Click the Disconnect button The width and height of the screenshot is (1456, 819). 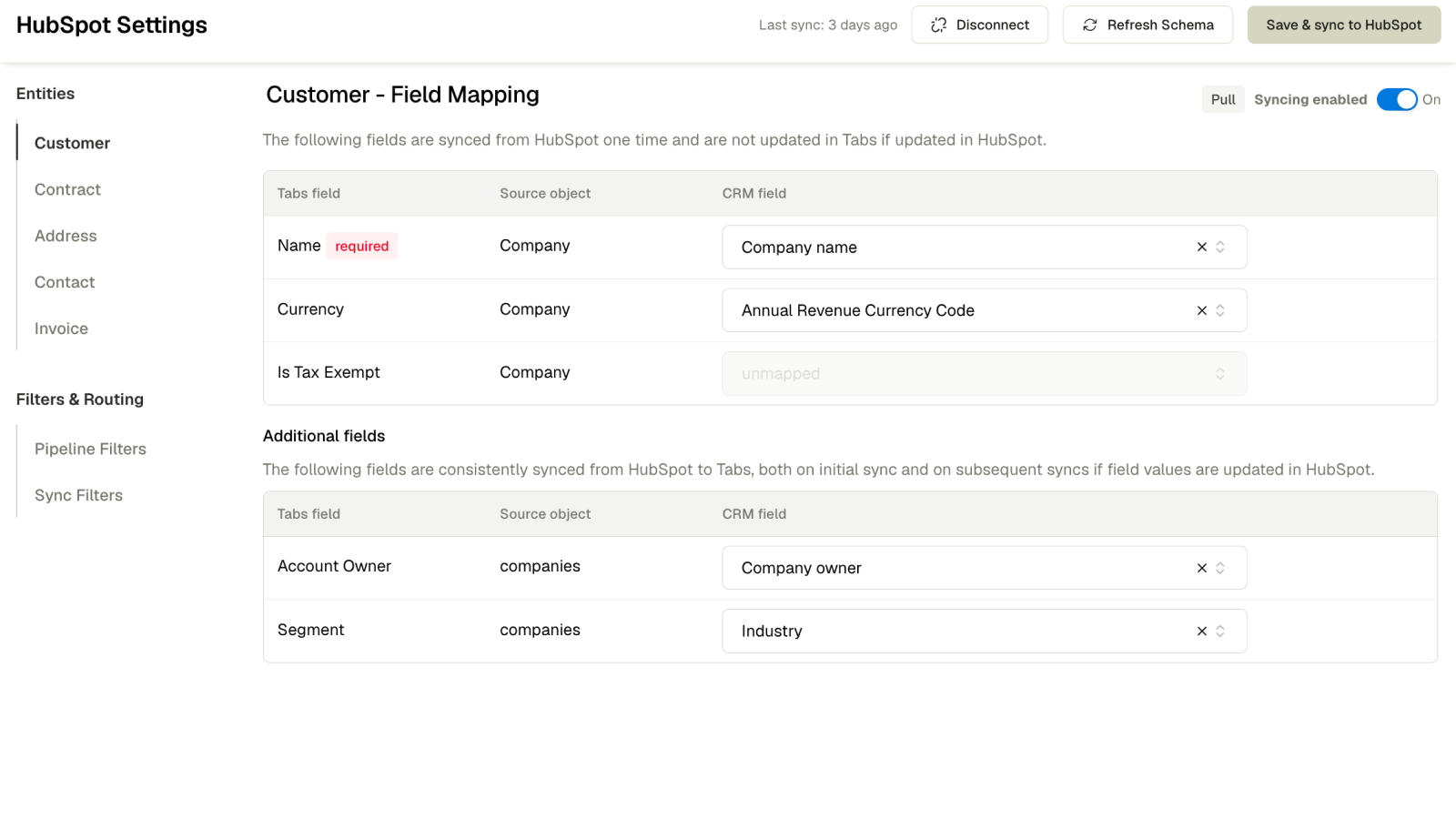979,25
